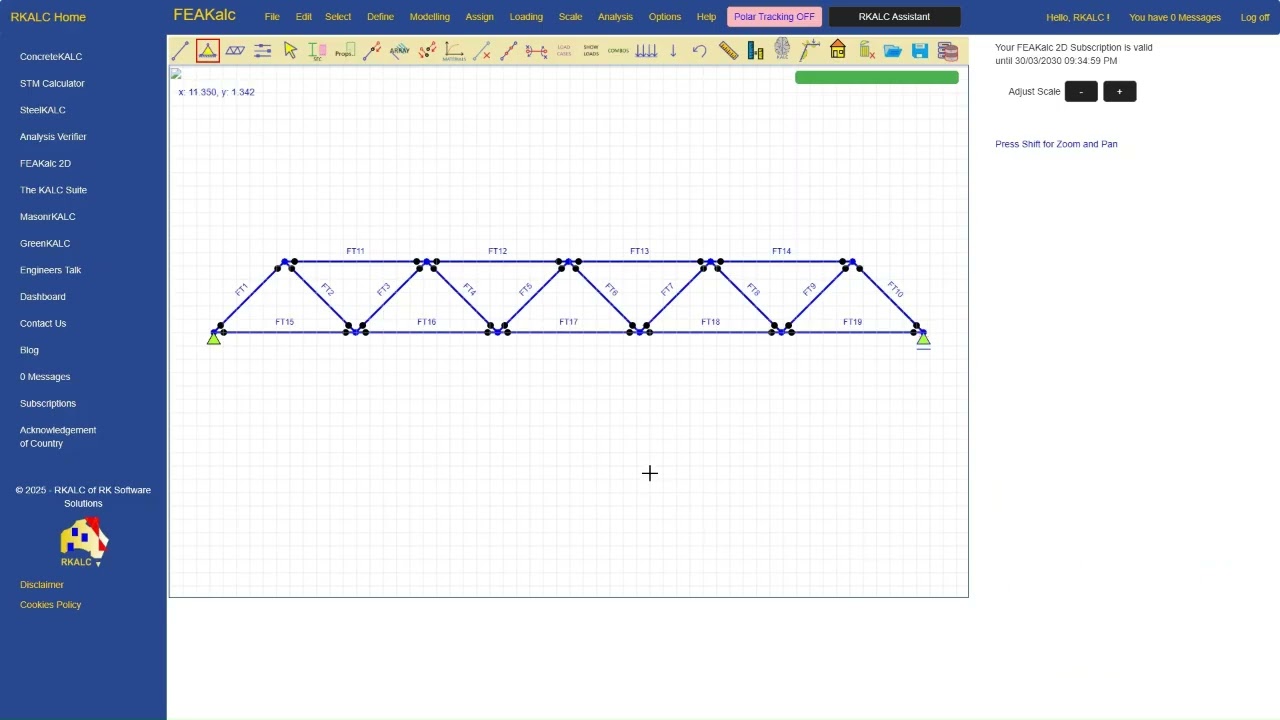
Task: Decrease scale with the minus button
Action: tap(1081, 92)
